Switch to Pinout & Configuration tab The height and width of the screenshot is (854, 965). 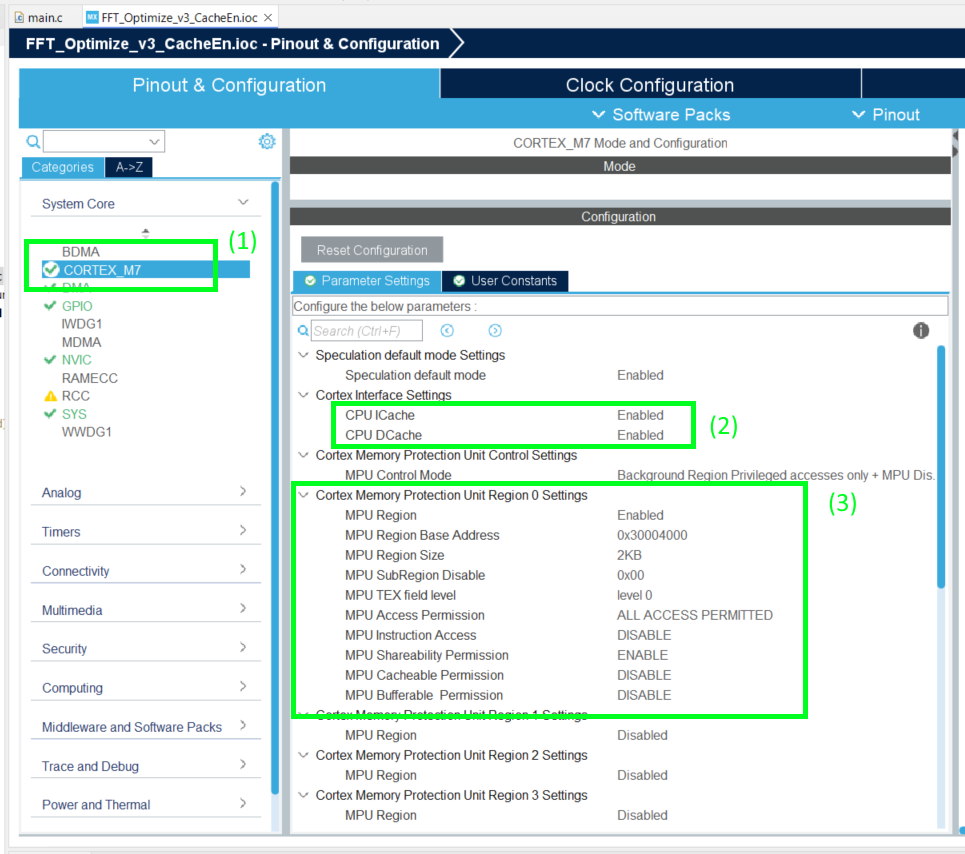[x=229, y=84]
